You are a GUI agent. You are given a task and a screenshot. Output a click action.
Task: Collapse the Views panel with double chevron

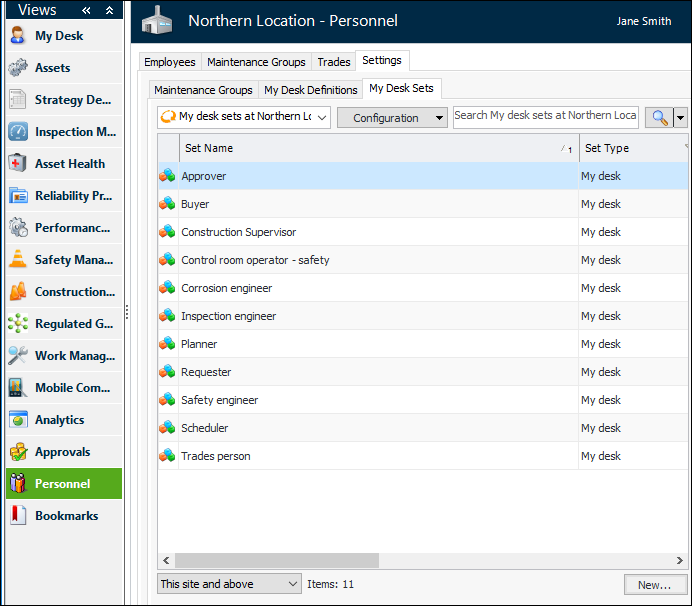[x=87, y=10]
